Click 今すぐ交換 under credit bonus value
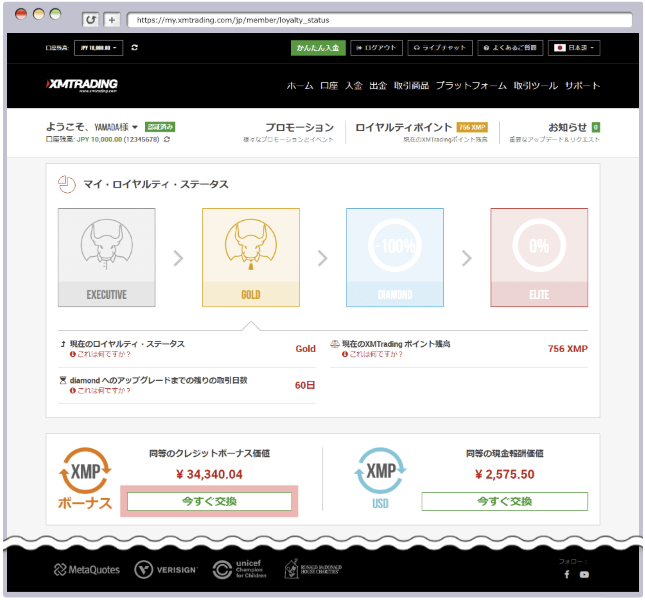This screenshot has height=600, width=645. [x=209, y=502]
